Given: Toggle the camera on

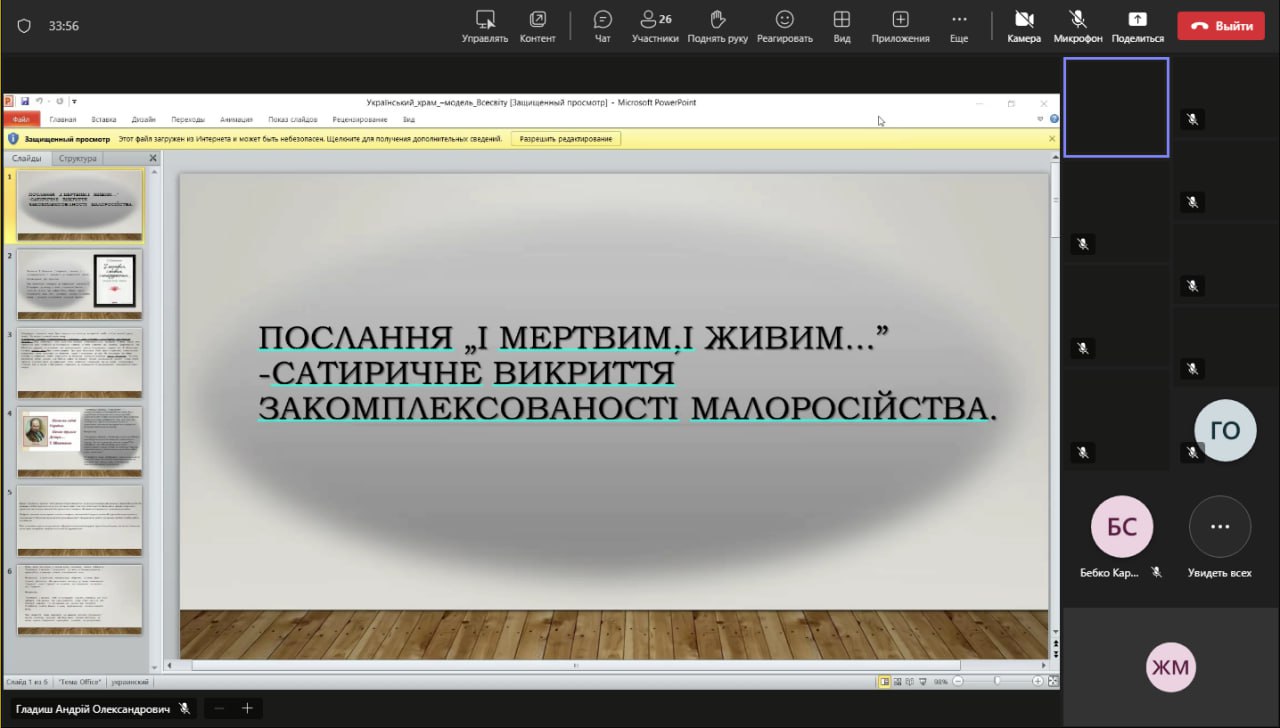Looking at the screenshot, I should (1024, 25).
